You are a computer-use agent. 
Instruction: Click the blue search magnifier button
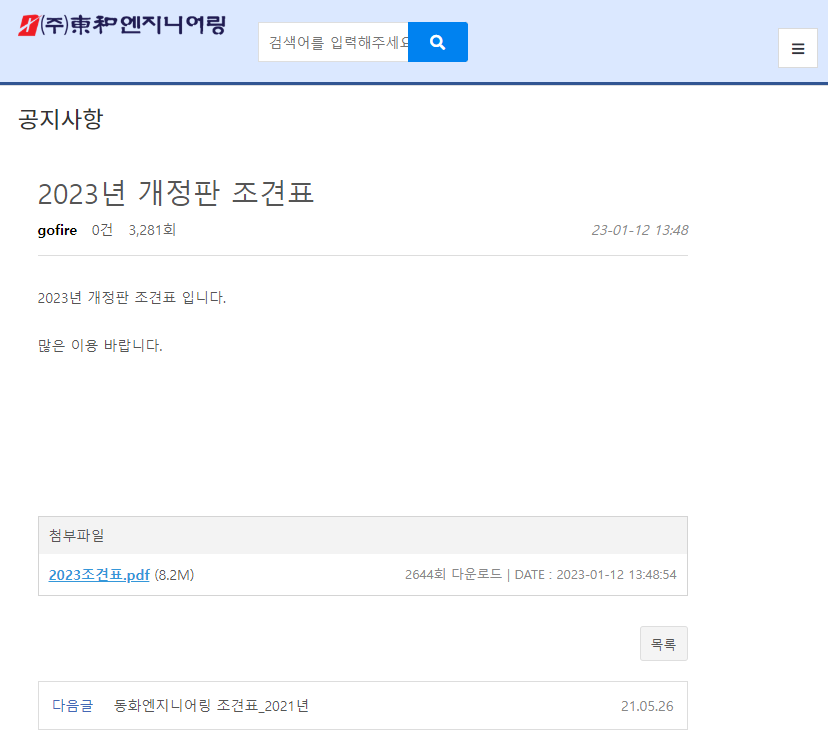pyautogui.click(x=438, y=42)
